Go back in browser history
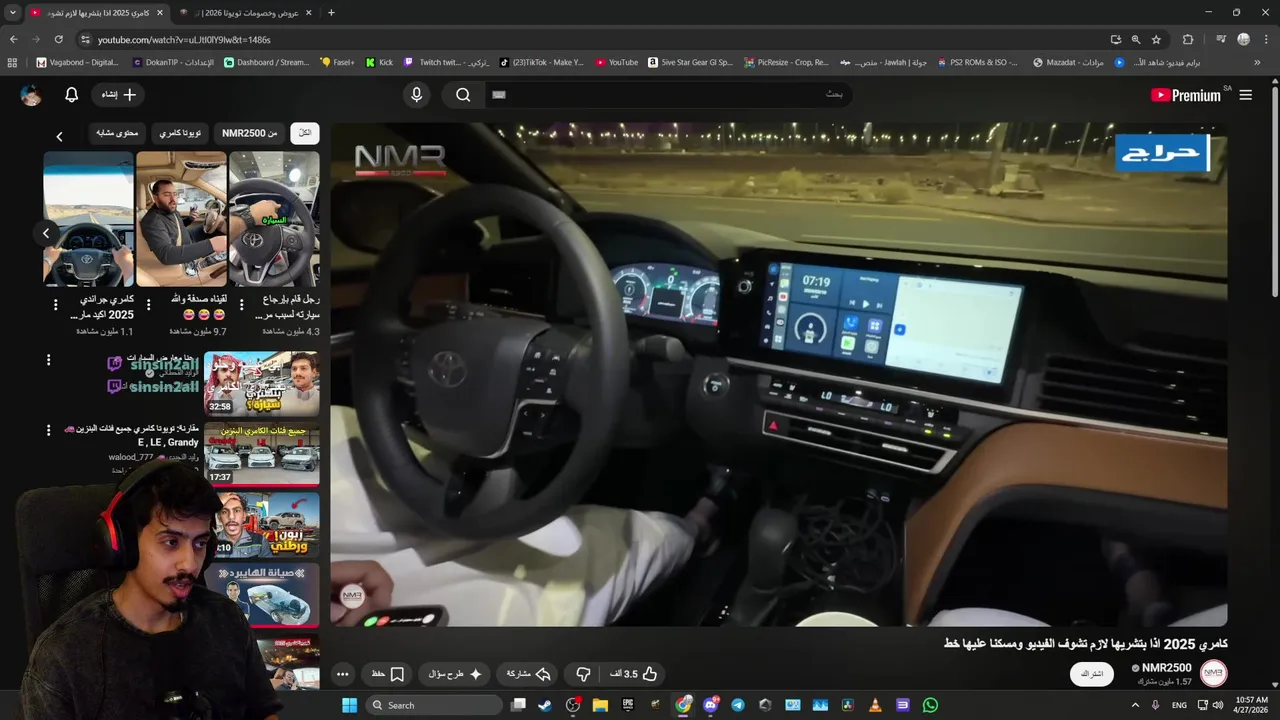1280x720 pixels. click(13, 39)
